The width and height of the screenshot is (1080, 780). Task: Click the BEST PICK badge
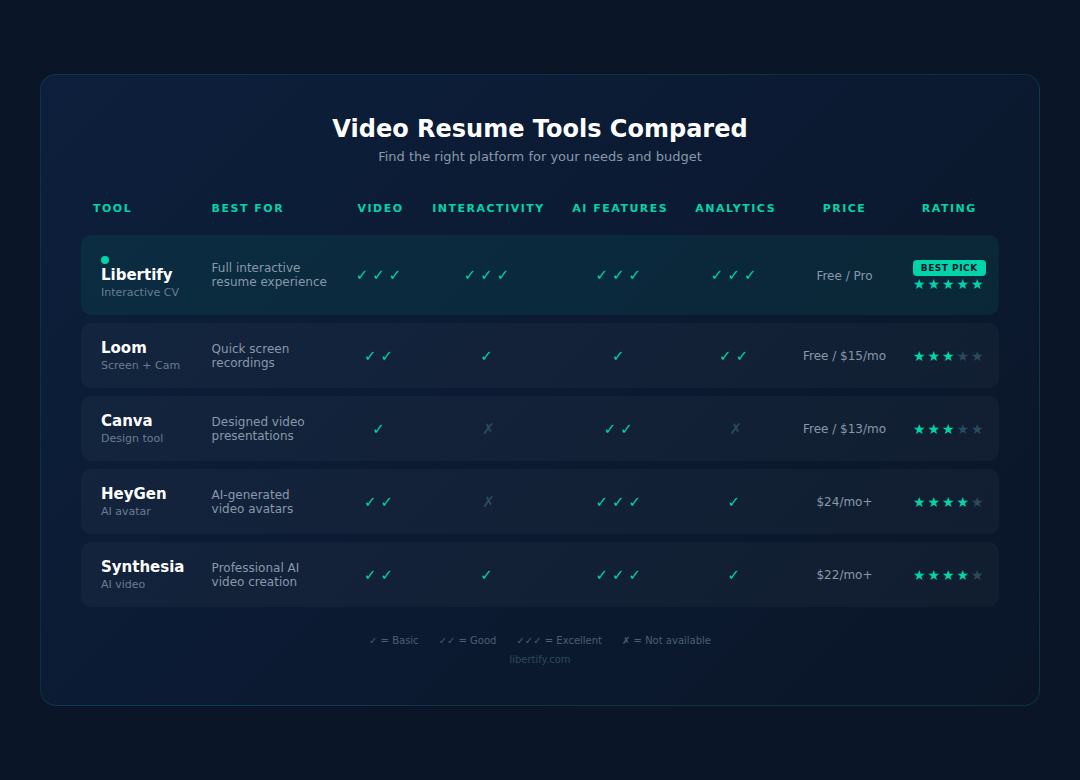tap(948, 267)
